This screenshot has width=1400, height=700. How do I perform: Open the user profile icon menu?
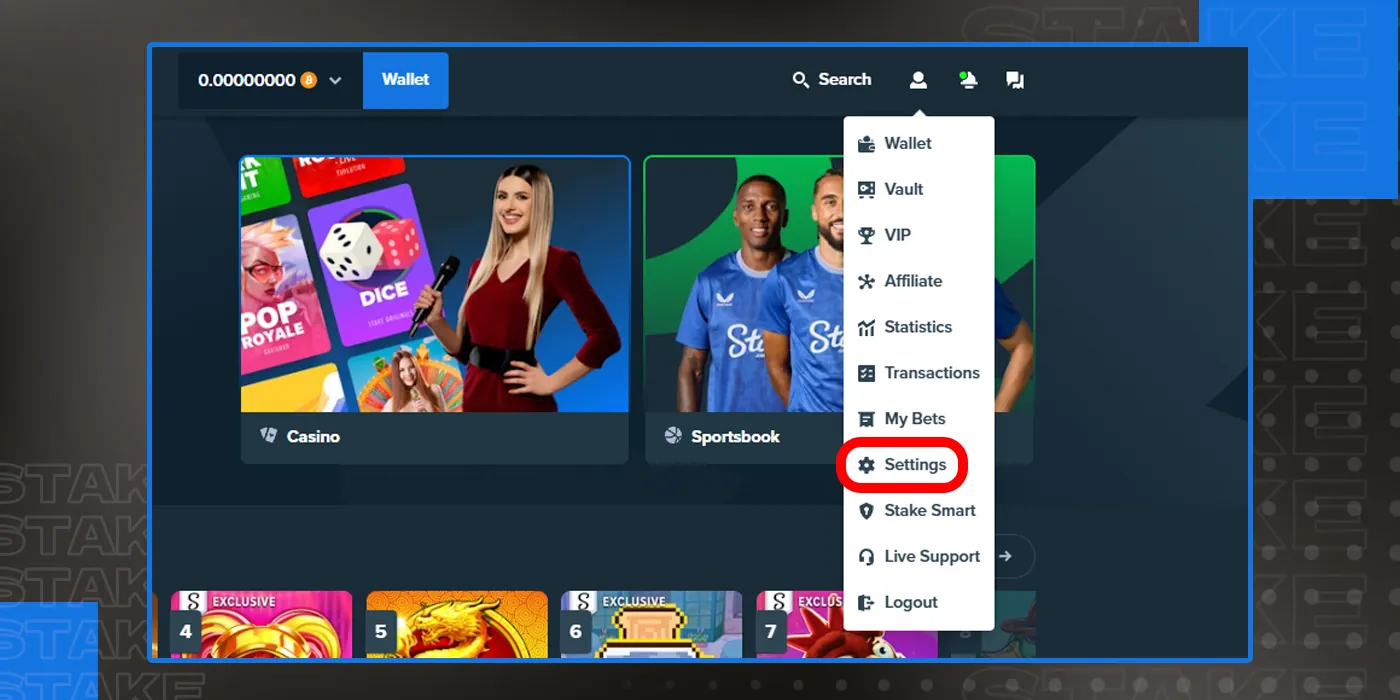pyautogui.click(x=918, y=80)
